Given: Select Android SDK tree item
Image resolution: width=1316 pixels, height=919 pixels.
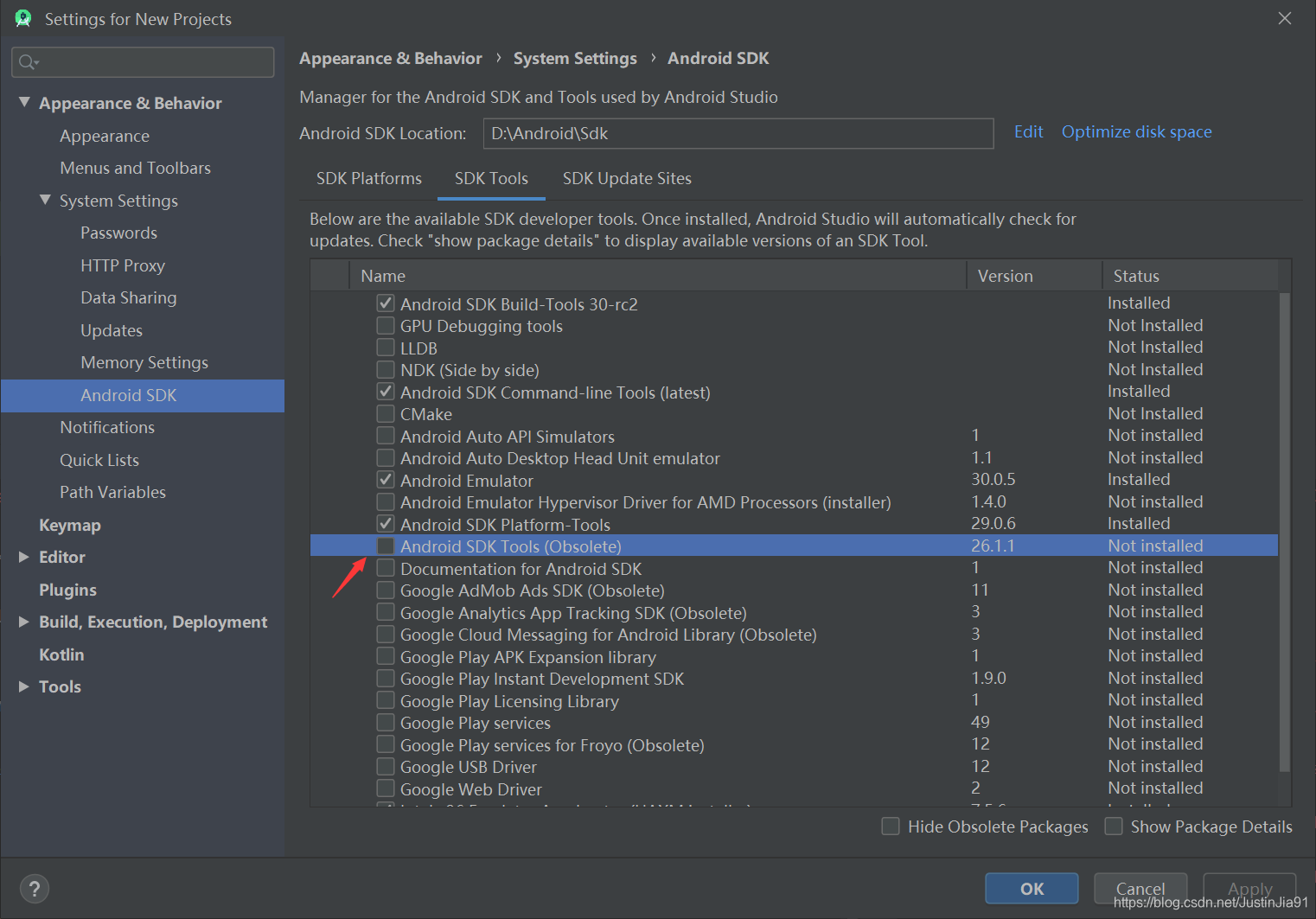Looking at the screenshot, I should [x=143, y=395].
